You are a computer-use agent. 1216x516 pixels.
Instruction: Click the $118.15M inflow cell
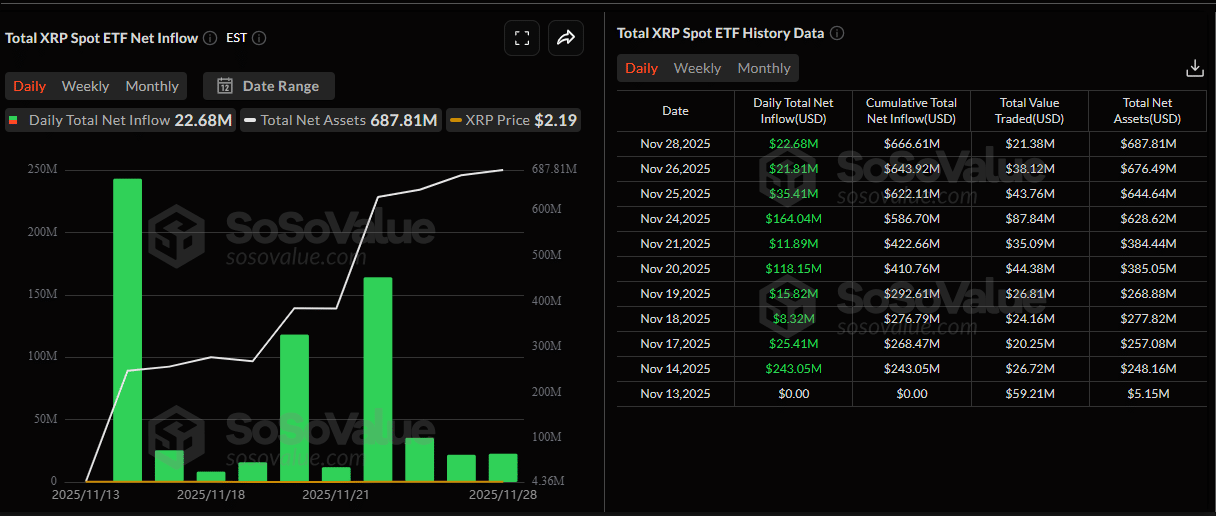[794, 269]
